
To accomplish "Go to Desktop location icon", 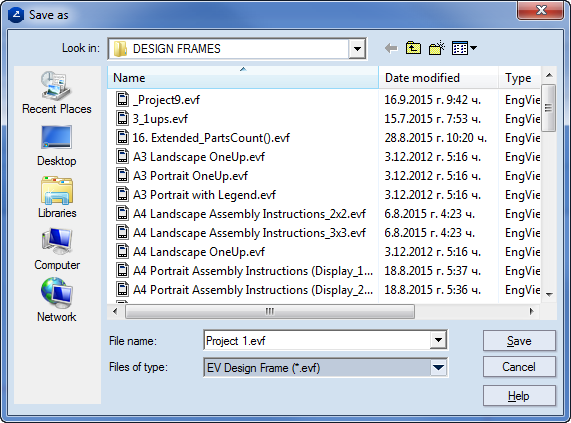I will (x=56, y=146).
